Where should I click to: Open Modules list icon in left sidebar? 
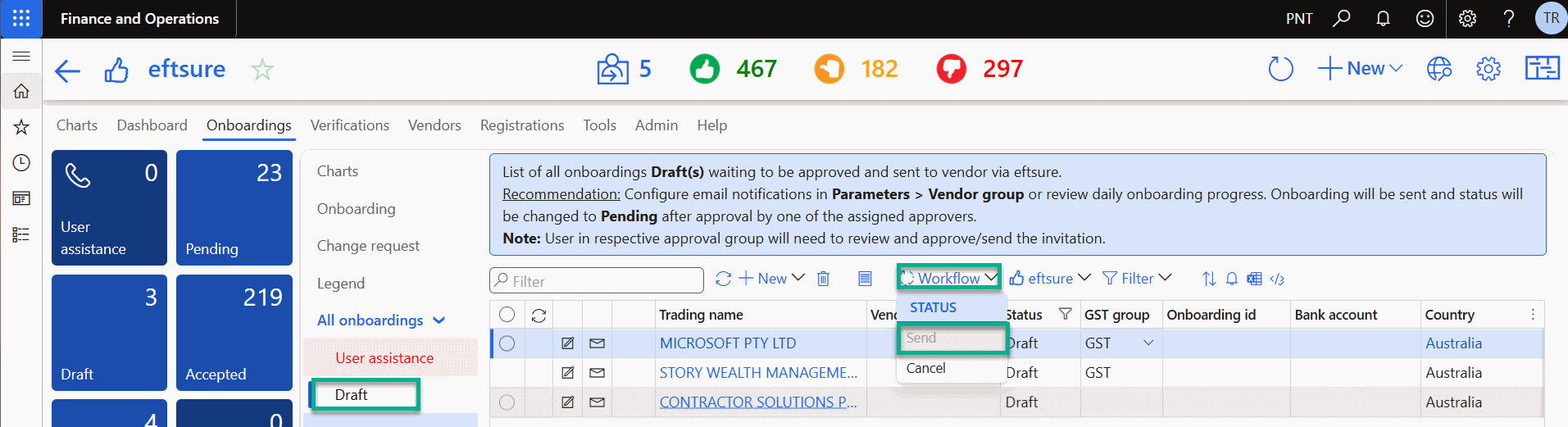[x=21, y=234]
